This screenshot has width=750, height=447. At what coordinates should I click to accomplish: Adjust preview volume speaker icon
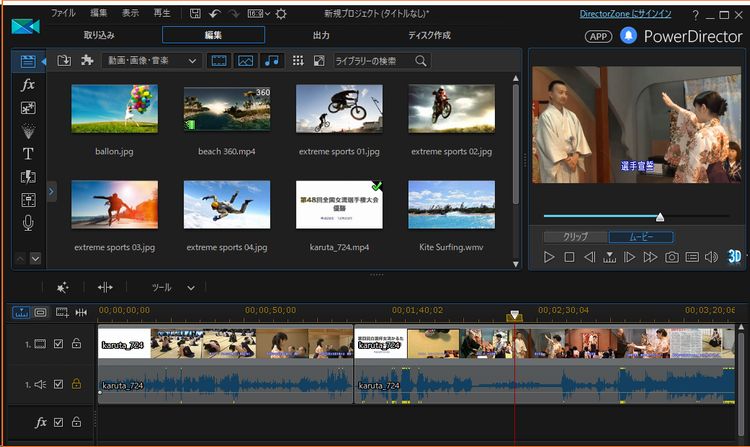[x=711, y=257]
